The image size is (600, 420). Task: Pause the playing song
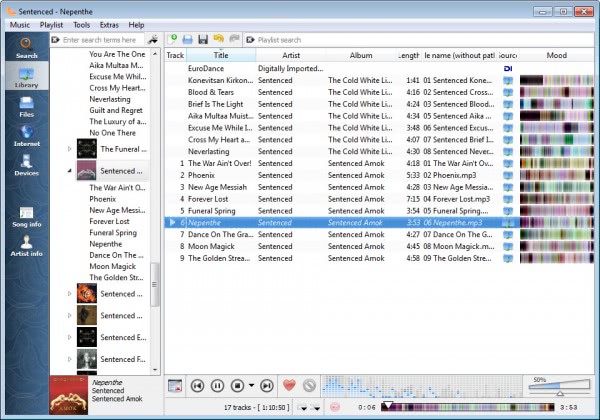click(x=217, y=386)
